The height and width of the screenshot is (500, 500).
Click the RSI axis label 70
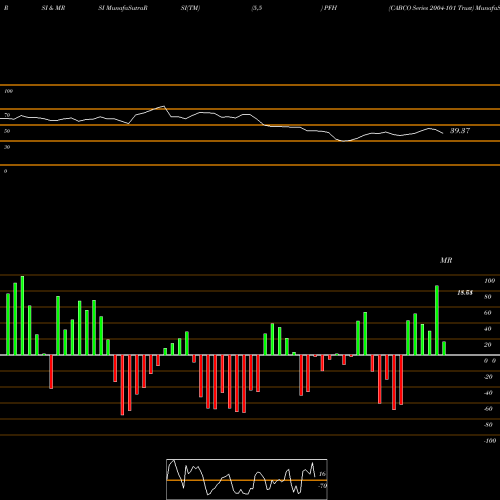pos(7,115)
